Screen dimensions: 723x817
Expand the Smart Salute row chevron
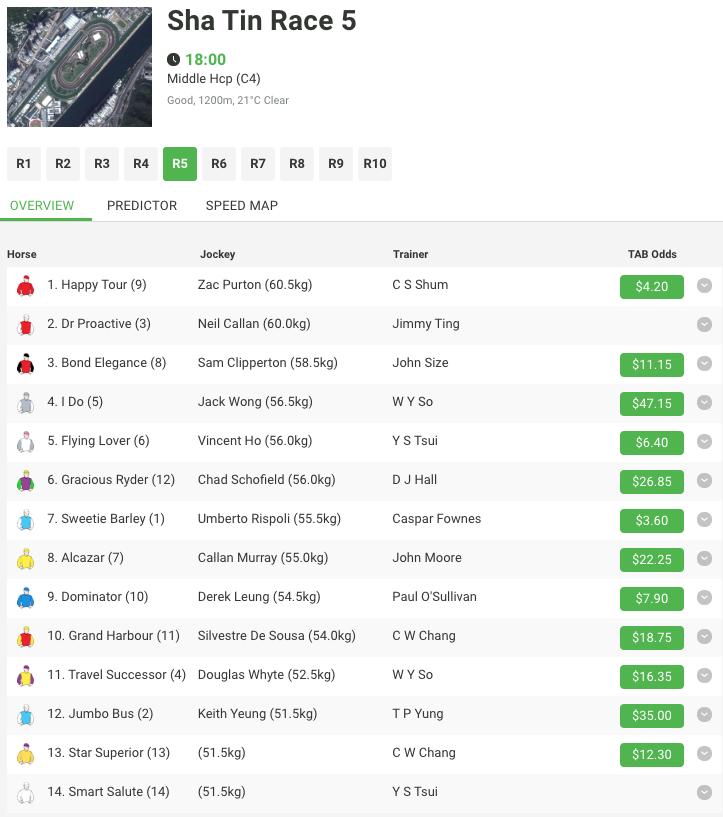pyautogui.click(x=704, y=792)
